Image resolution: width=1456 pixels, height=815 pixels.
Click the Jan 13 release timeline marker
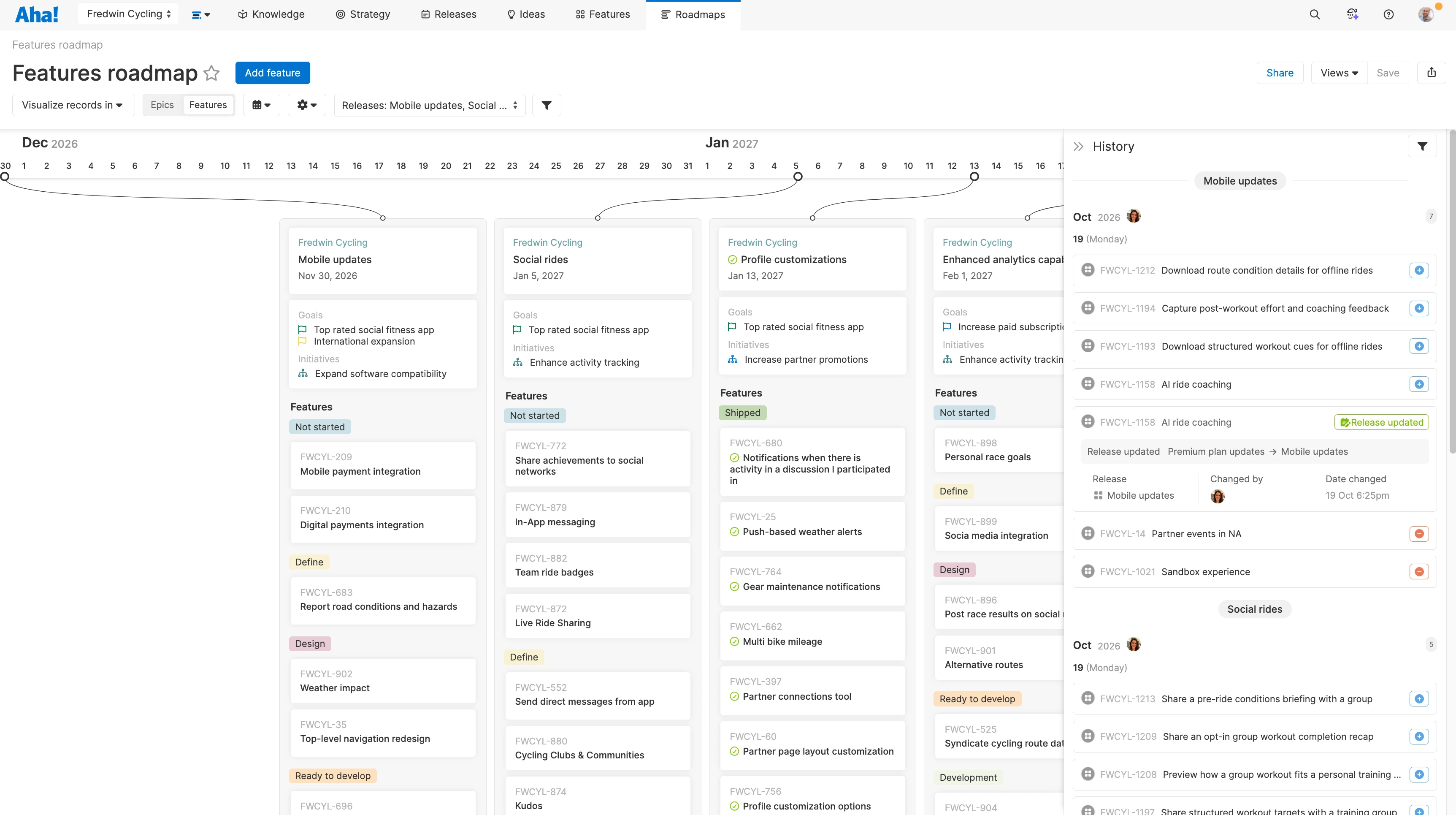pyautogui.click(x=974, y=177)
